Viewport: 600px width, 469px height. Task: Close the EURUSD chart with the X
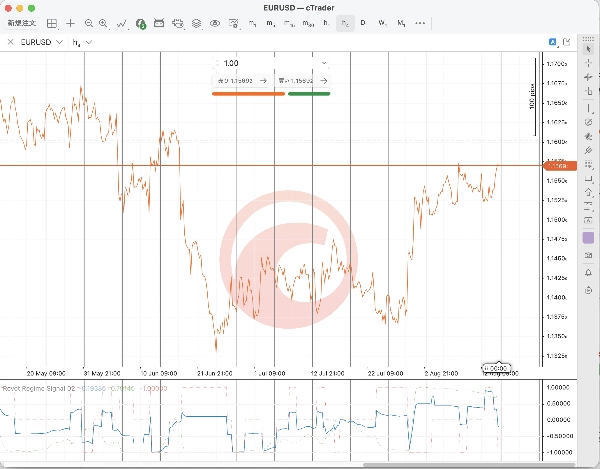tap(10, 42)
